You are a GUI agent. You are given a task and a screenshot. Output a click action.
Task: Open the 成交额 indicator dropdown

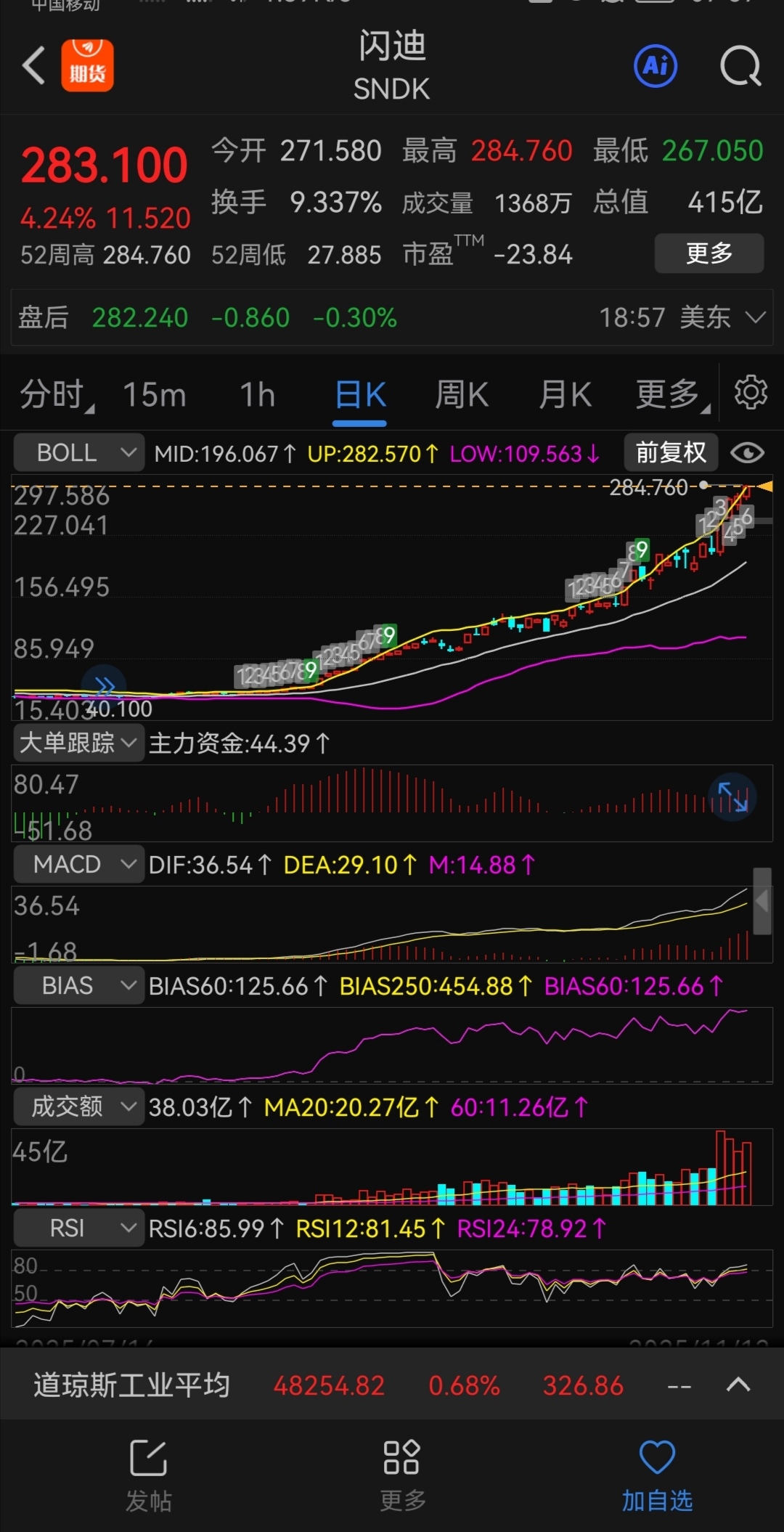pyautogui.click(x=79, y=1107)
